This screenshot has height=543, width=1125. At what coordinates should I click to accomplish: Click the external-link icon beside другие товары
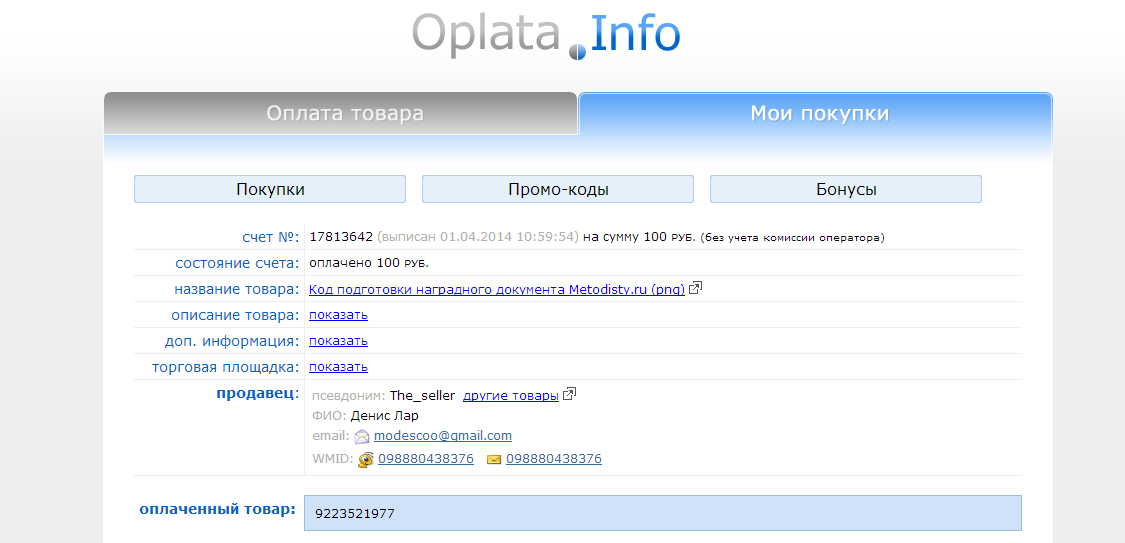[570, 395]
